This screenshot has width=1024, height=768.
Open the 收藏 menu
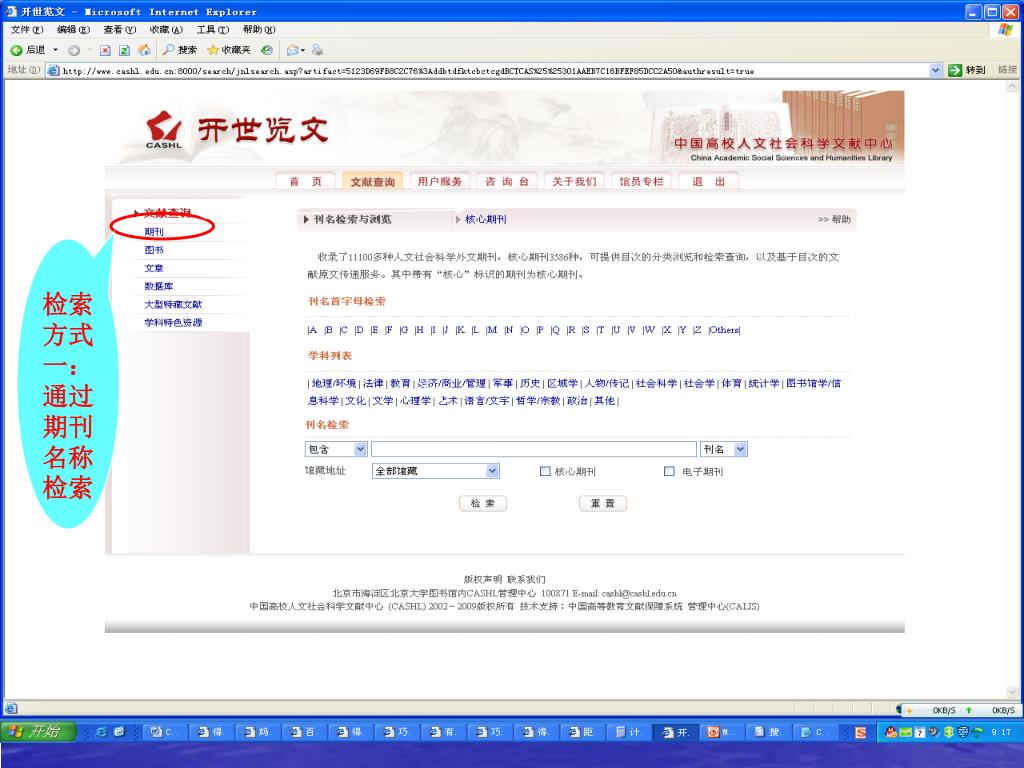pos(166,29)
